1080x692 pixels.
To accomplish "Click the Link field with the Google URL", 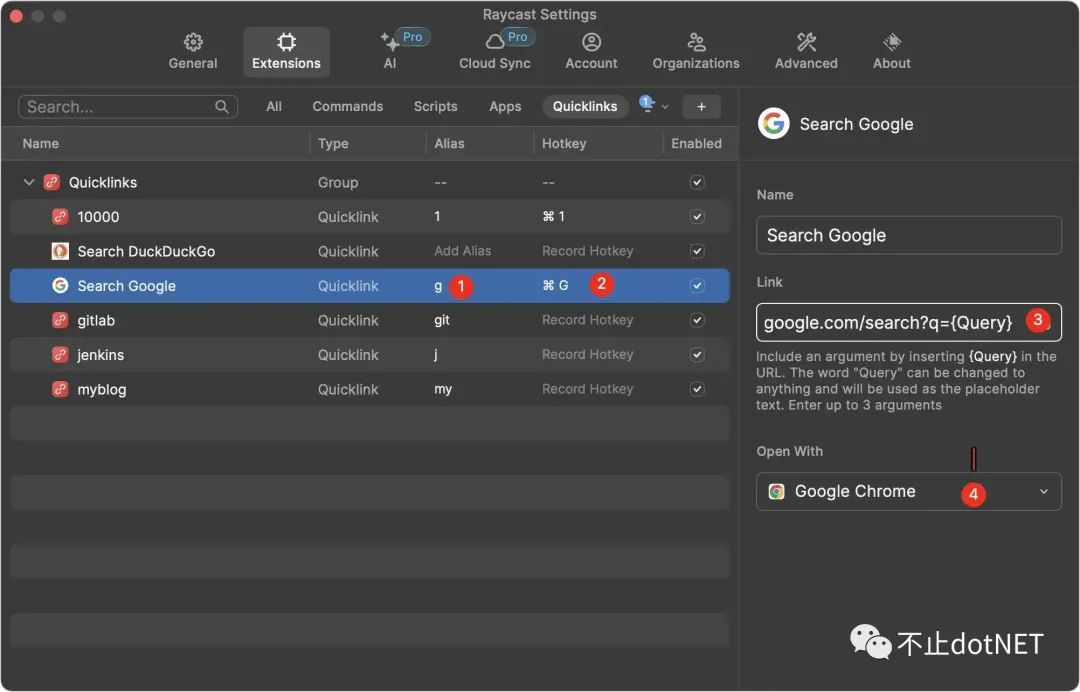I will (x=908, y=322).
